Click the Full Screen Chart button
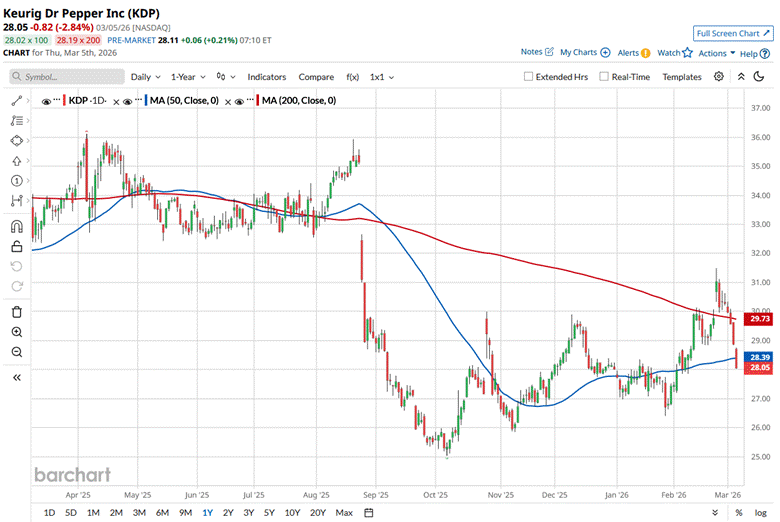The image size is (780, 522). click(x=733, y=33)
